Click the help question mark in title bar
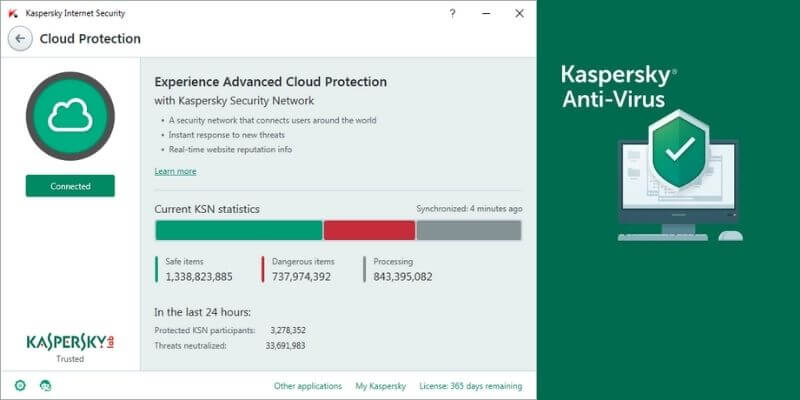This screenshot has height=400, width=800. pyautogui.click(x=452, y=13)
